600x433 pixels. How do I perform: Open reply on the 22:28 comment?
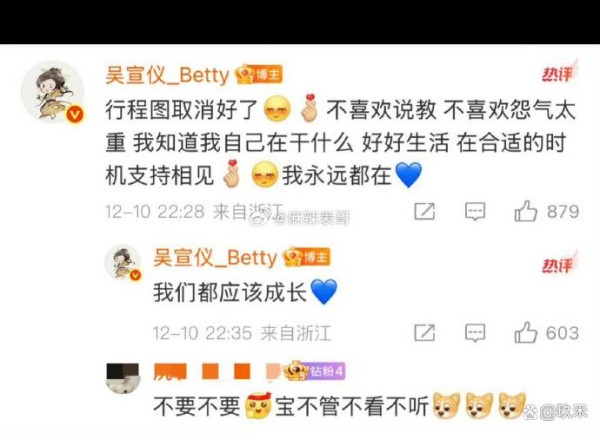[x=475, y=212]
